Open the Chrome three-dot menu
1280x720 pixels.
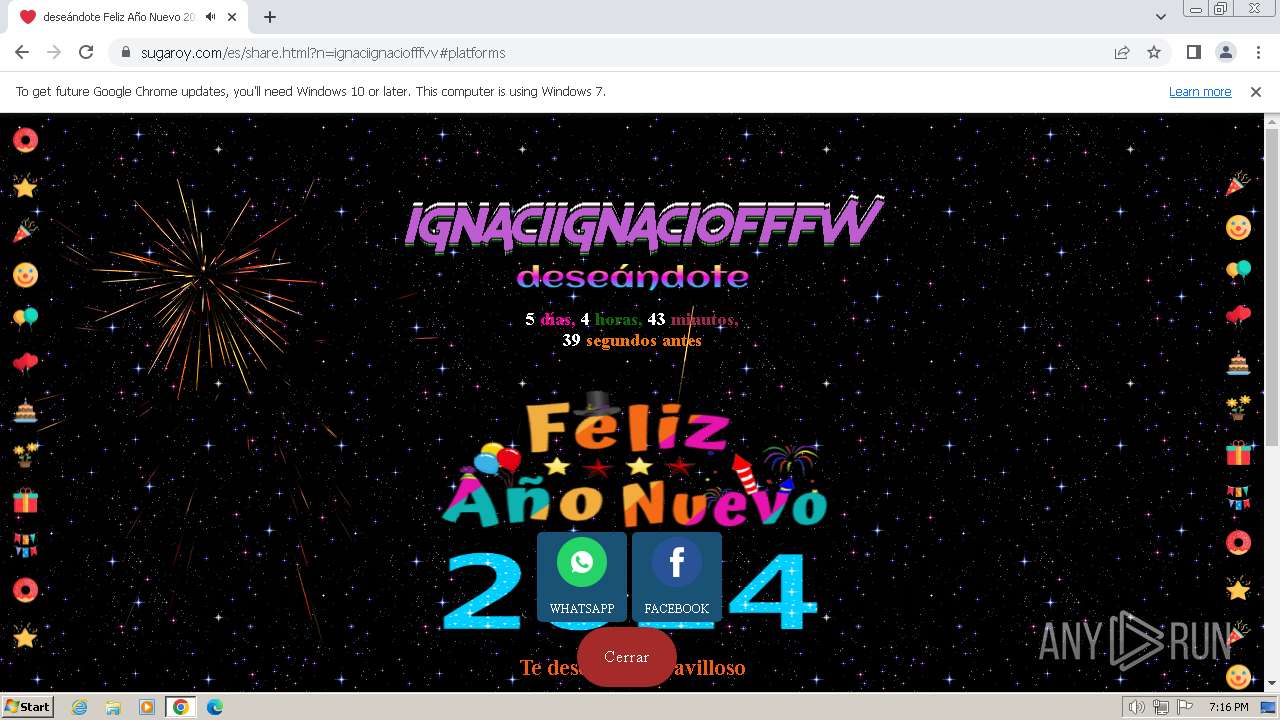click(x=1257, y=53)
